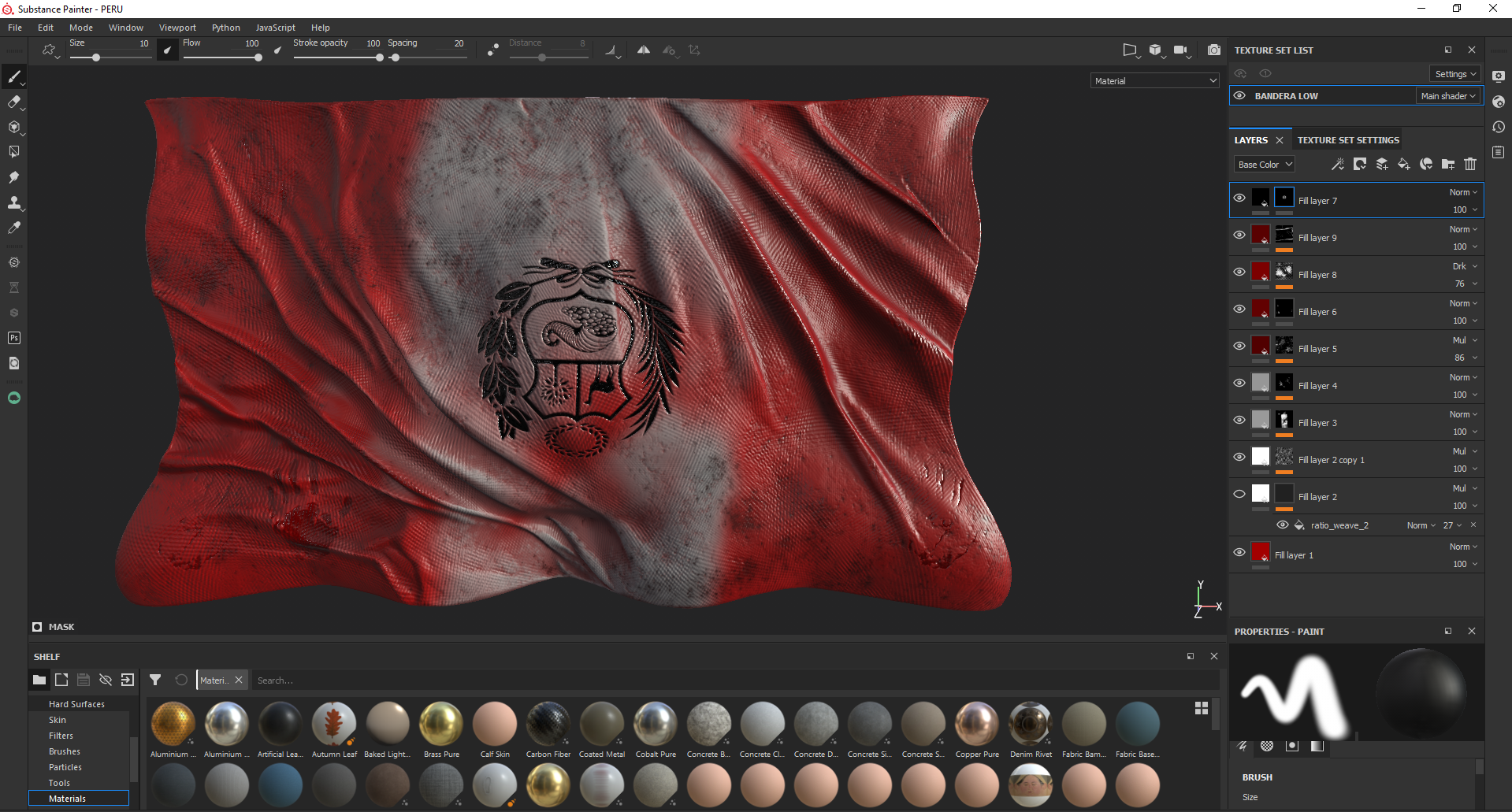
Task: Adjust the brush Size slider
Action: tap(110, 57)
